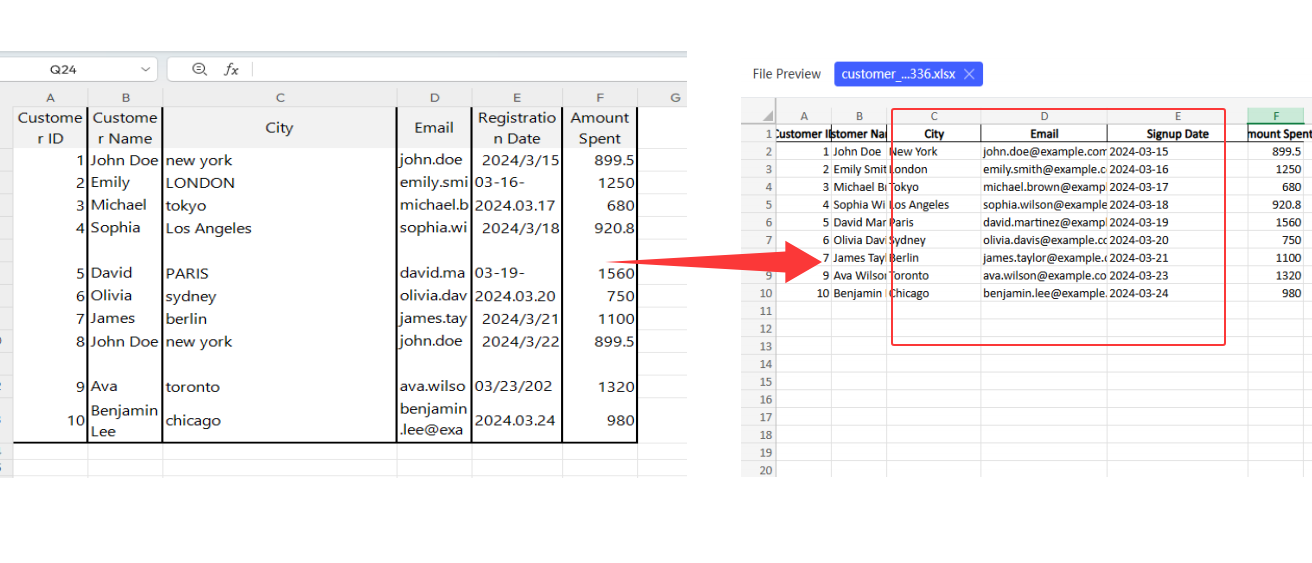Close the customer_...336.xlsx preview tab

click(969, 74)
